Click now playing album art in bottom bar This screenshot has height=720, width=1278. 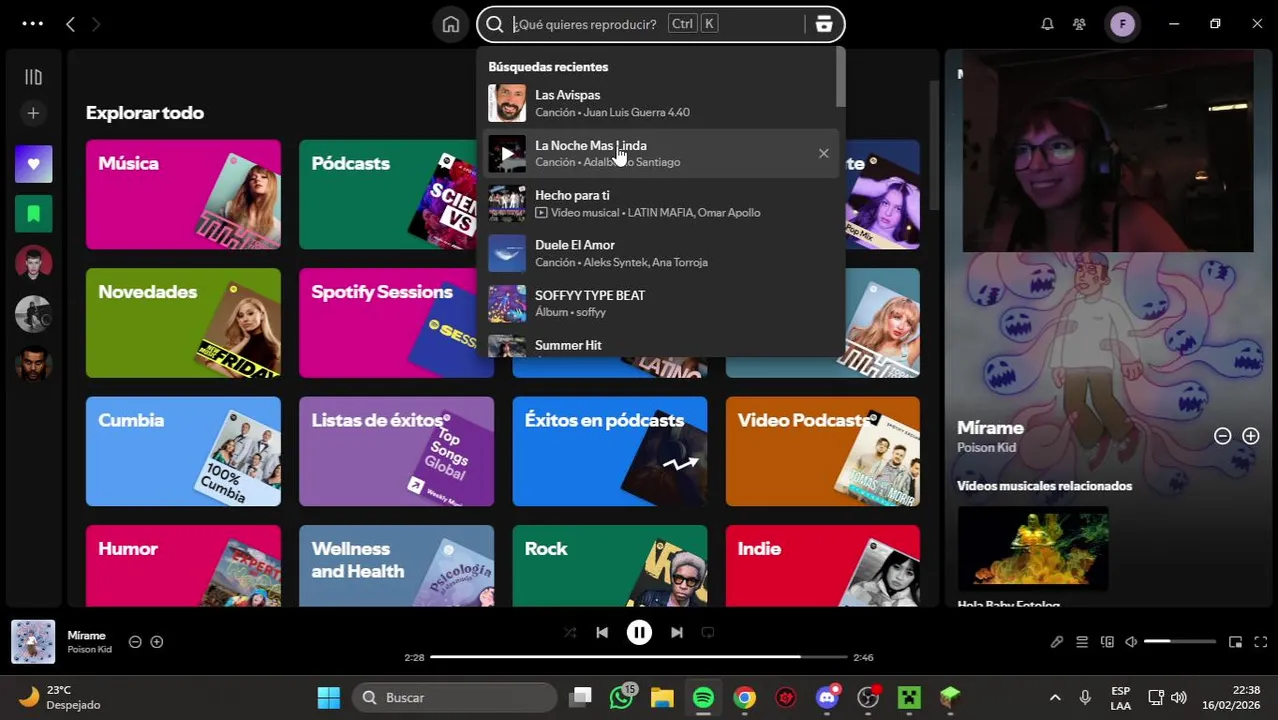pyautogui.click(x=33, y=642)
